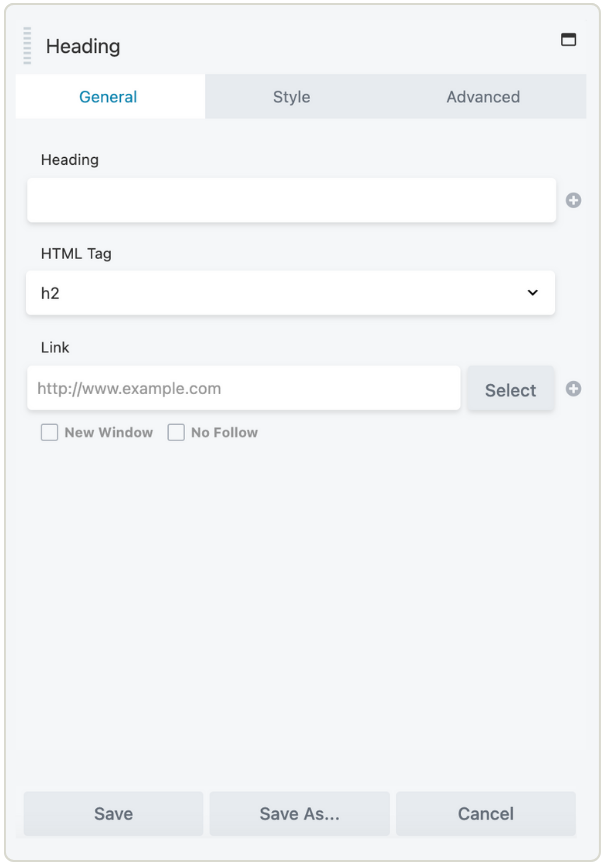Click the window docking icon in panel header

[x=569, y=39]
